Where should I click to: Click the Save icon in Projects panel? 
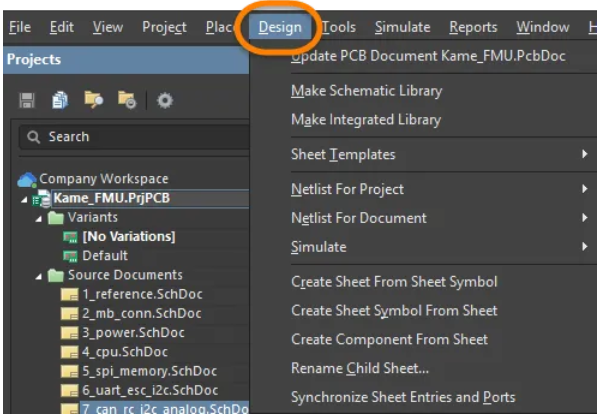pos(27,101)
